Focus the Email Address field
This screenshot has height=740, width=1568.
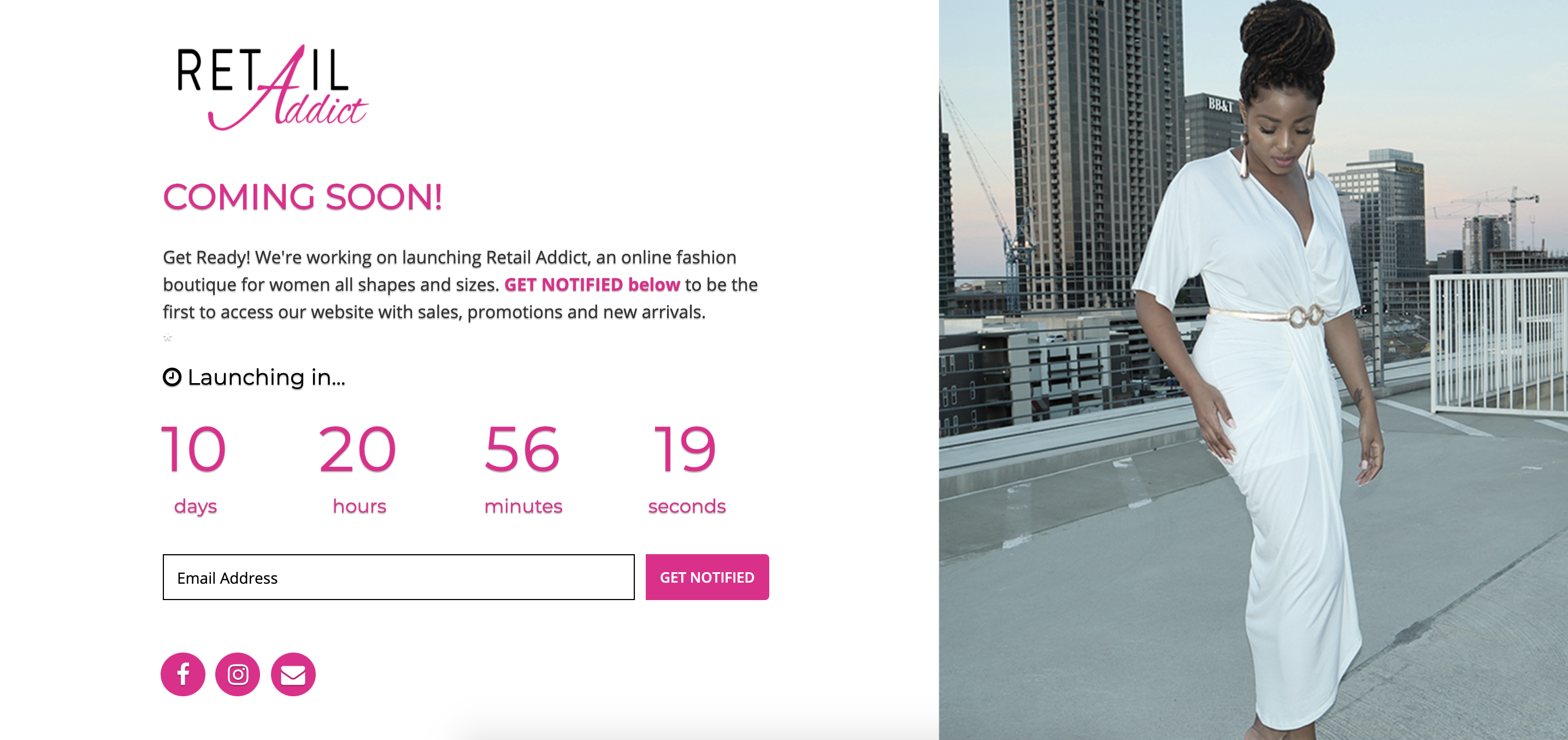point(399,577)
